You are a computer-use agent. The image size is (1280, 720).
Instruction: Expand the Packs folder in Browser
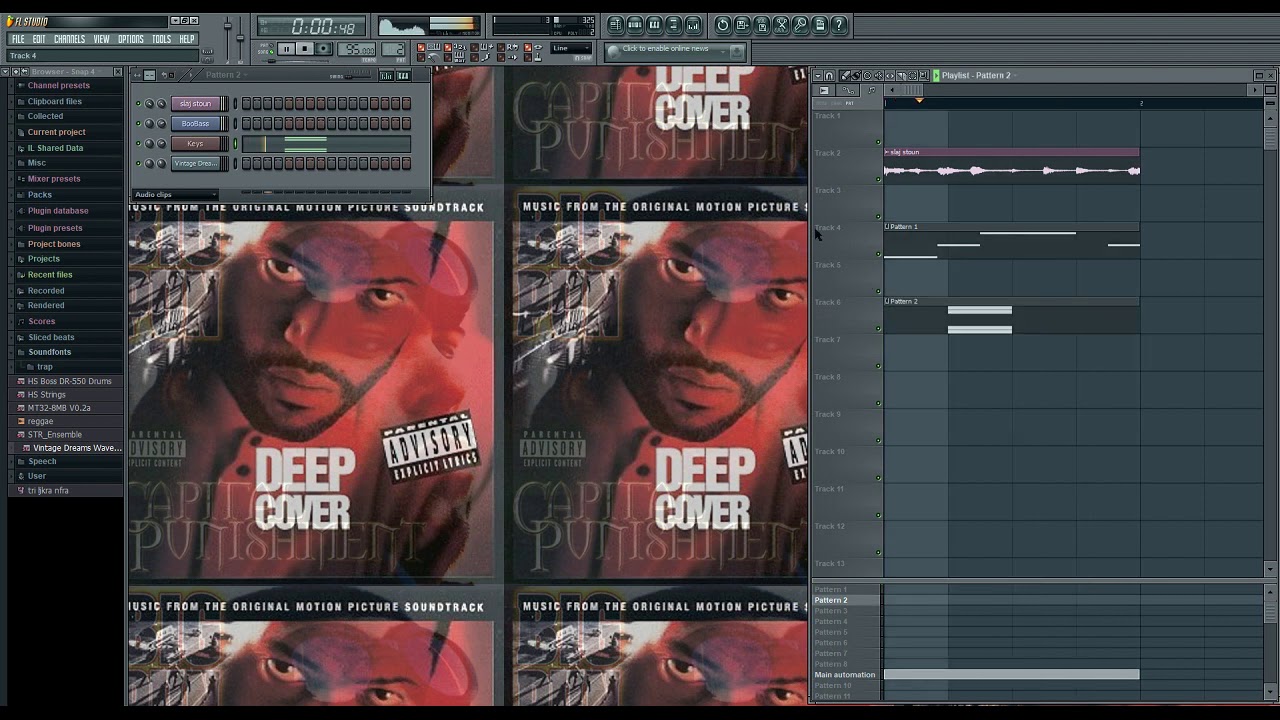(40, 195)
